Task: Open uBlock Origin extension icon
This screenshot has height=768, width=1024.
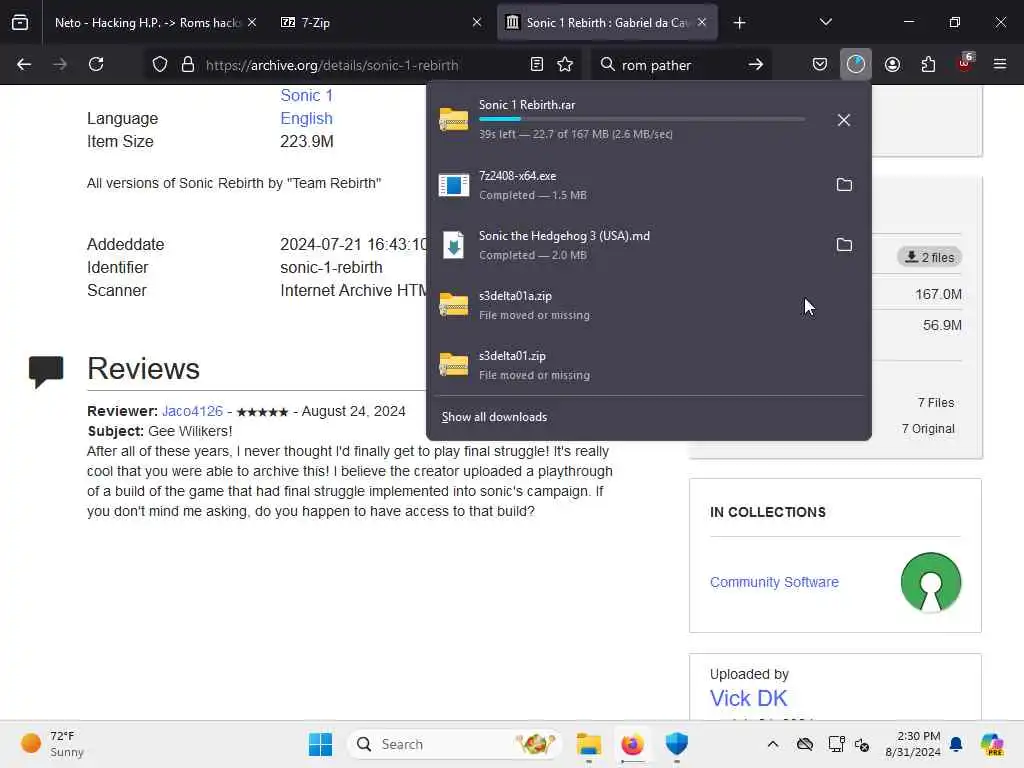Action: coord(965,63)
